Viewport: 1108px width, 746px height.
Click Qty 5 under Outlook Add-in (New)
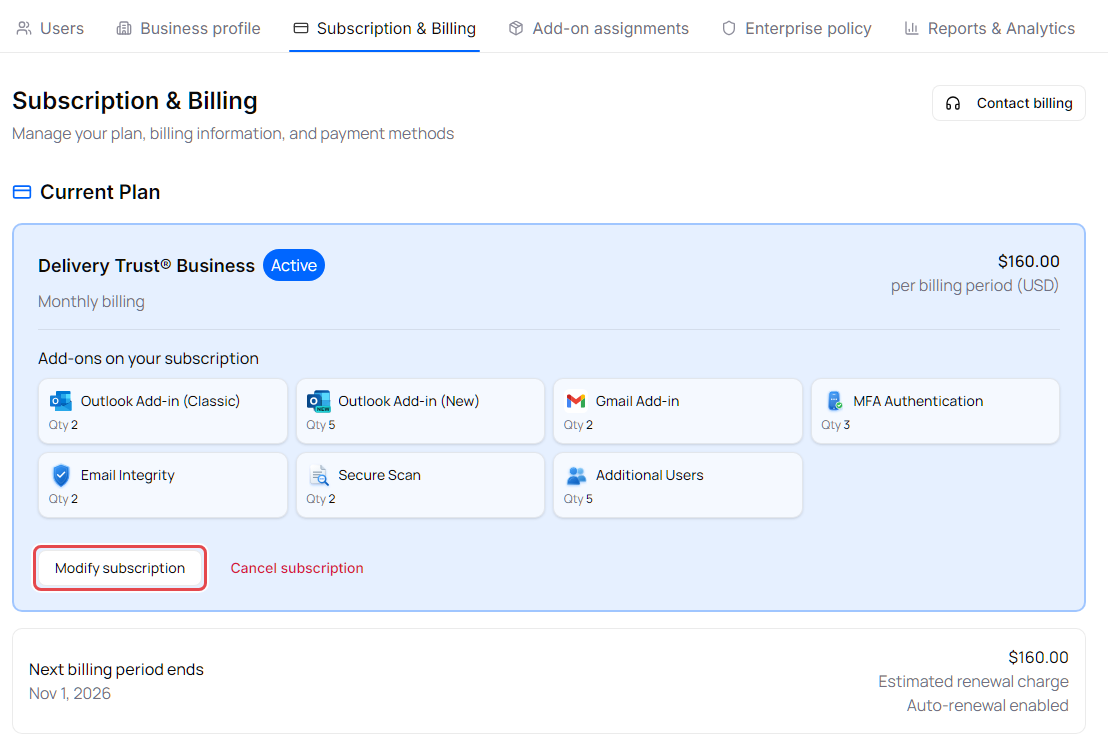click(x=320, y=425)
